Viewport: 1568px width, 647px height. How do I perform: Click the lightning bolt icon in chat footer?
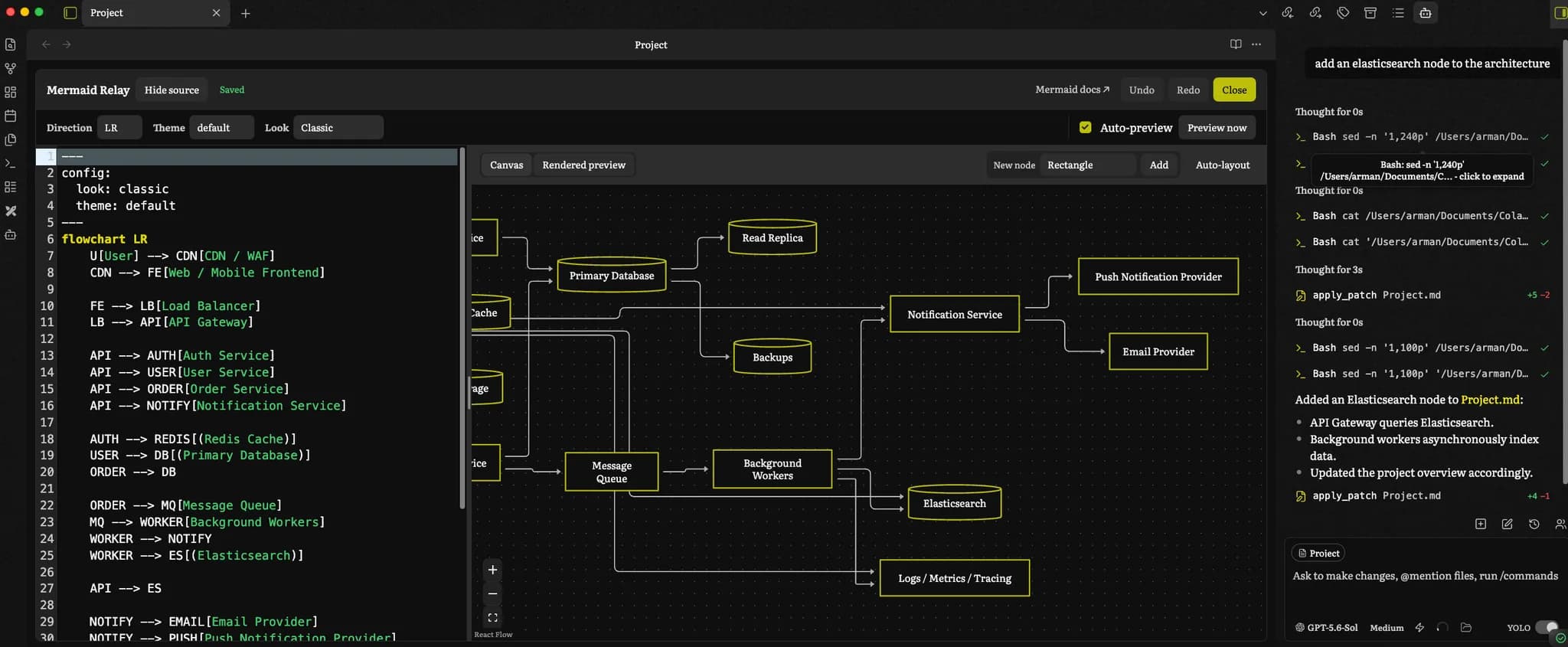pyautogui.click(x=1419, y=627)
